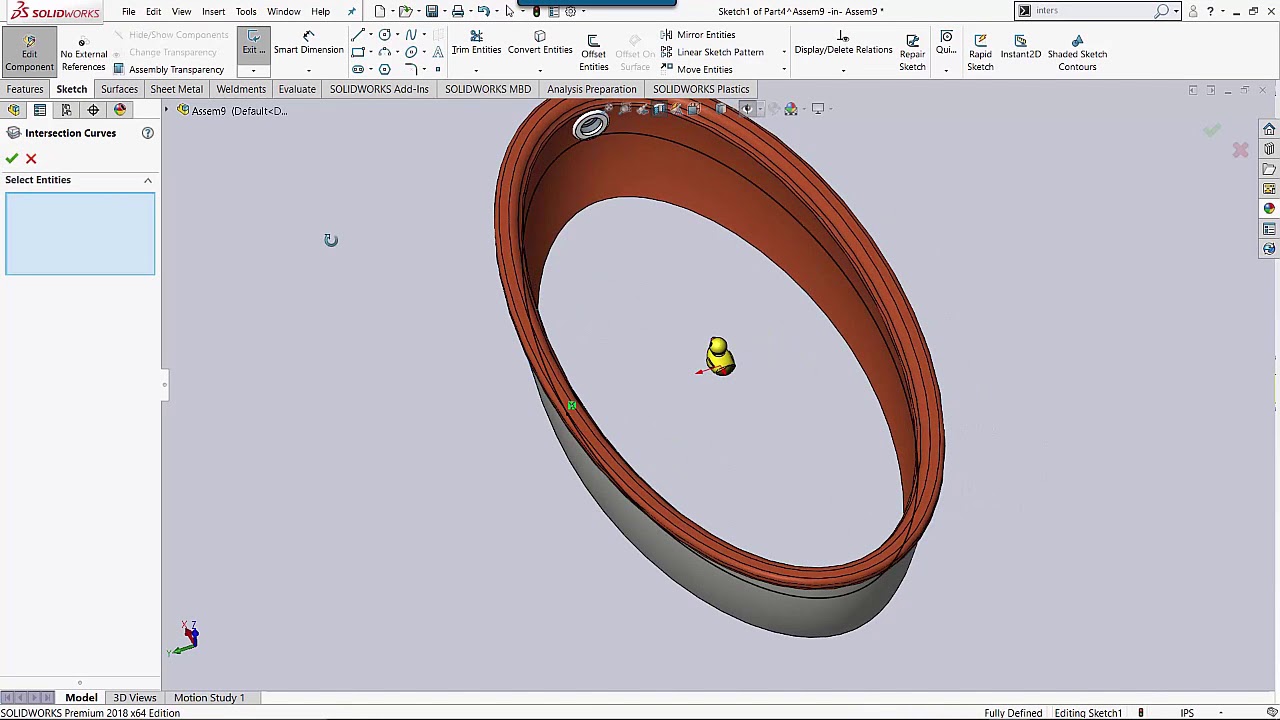Image resolution: width=1280 pixels, height=720 pixels.
Task: Click the Repair Sketch tool
Action: tap(912, 52)
